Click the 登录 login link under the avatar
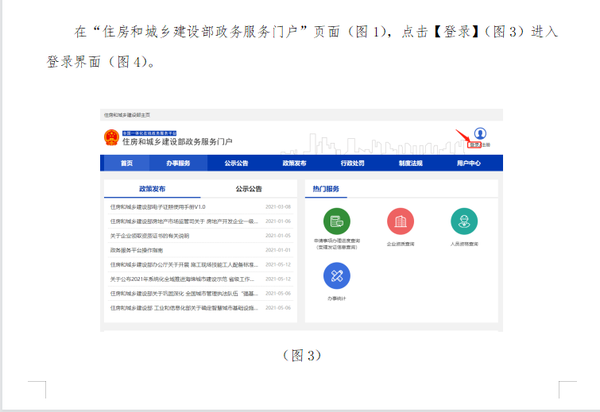Screen dimensions: 600x412 [x=474, y=145]
